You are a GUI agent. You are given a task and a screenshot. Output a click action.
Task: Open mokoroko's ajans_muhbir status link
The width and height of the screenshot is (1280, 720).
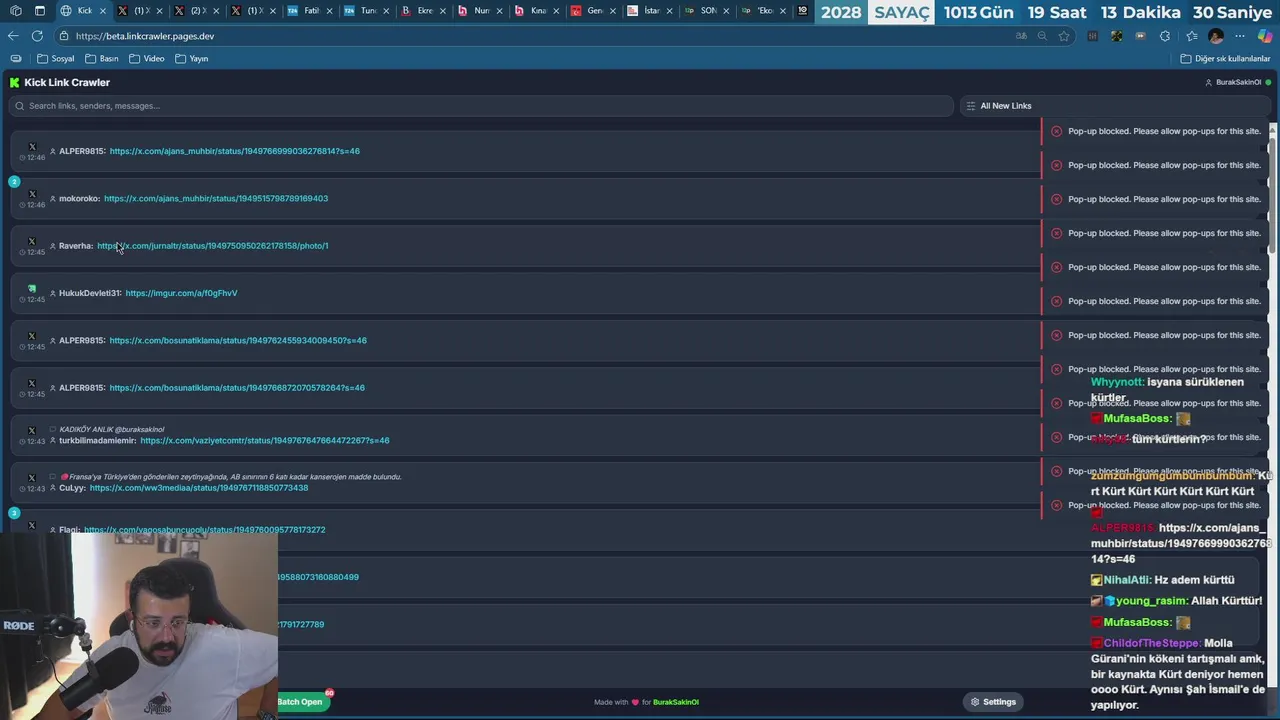click(216, 198)
